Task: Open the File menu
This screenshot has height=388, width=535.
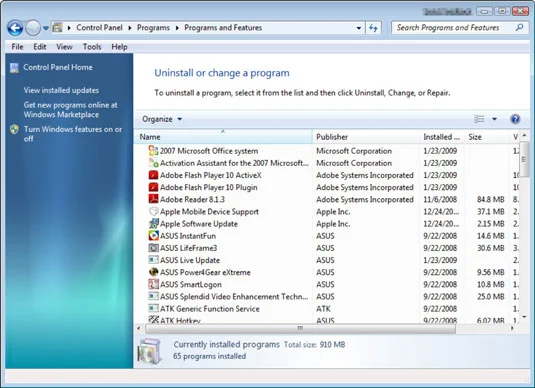Action: 17,47
